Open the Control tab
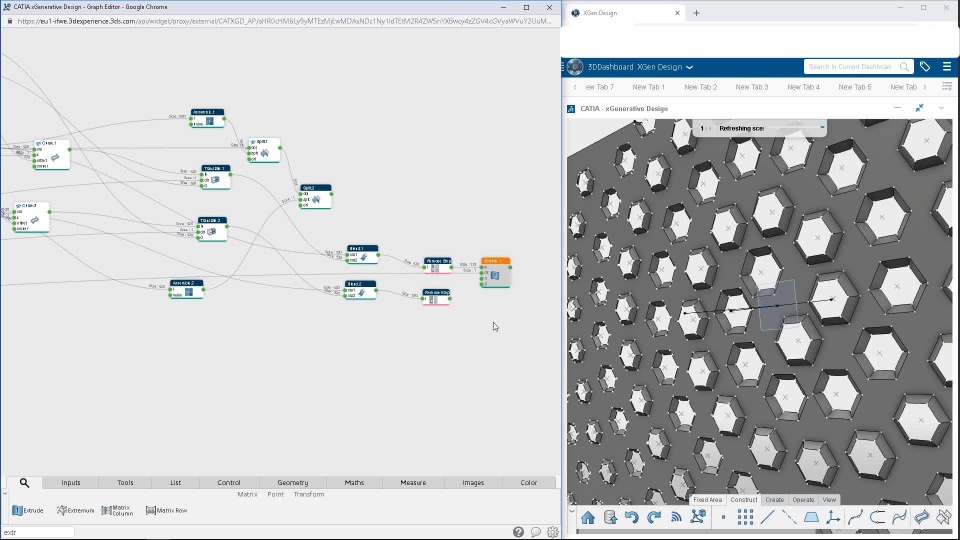This screenshot has width=960, height=540. (x=229, y=482)
